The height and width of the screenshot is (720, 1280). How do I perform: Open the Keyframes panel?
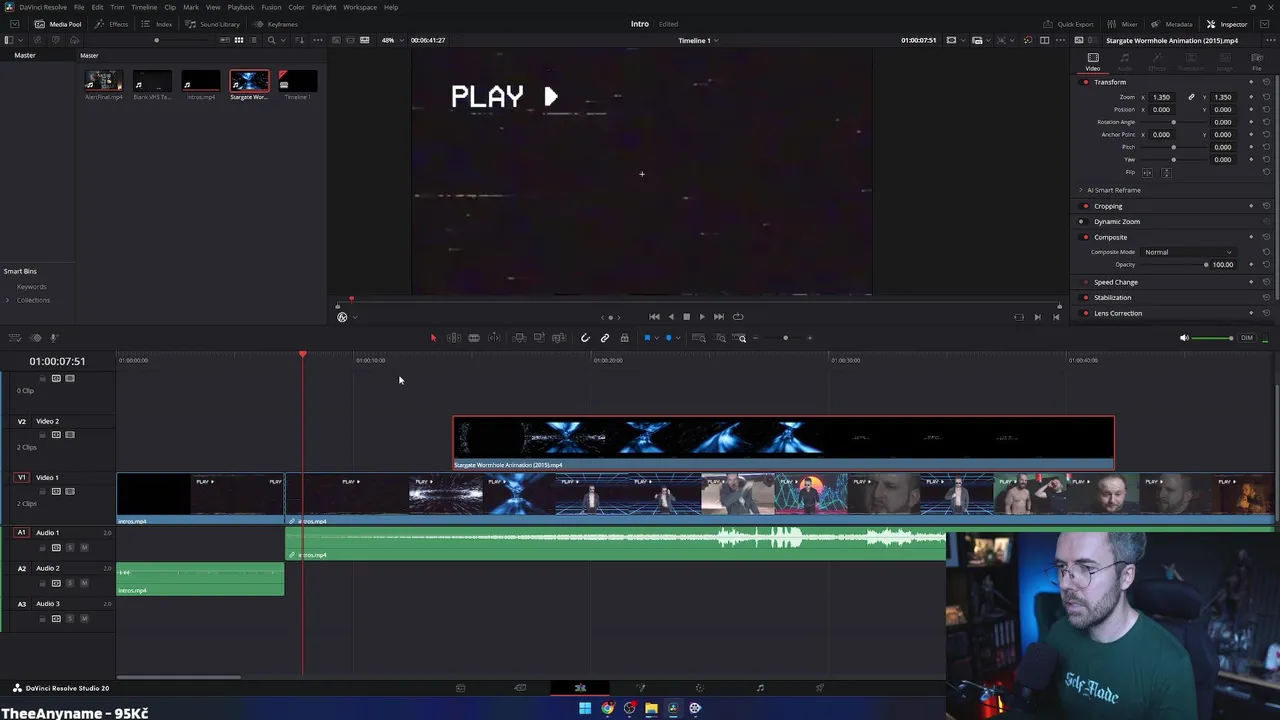276,24
